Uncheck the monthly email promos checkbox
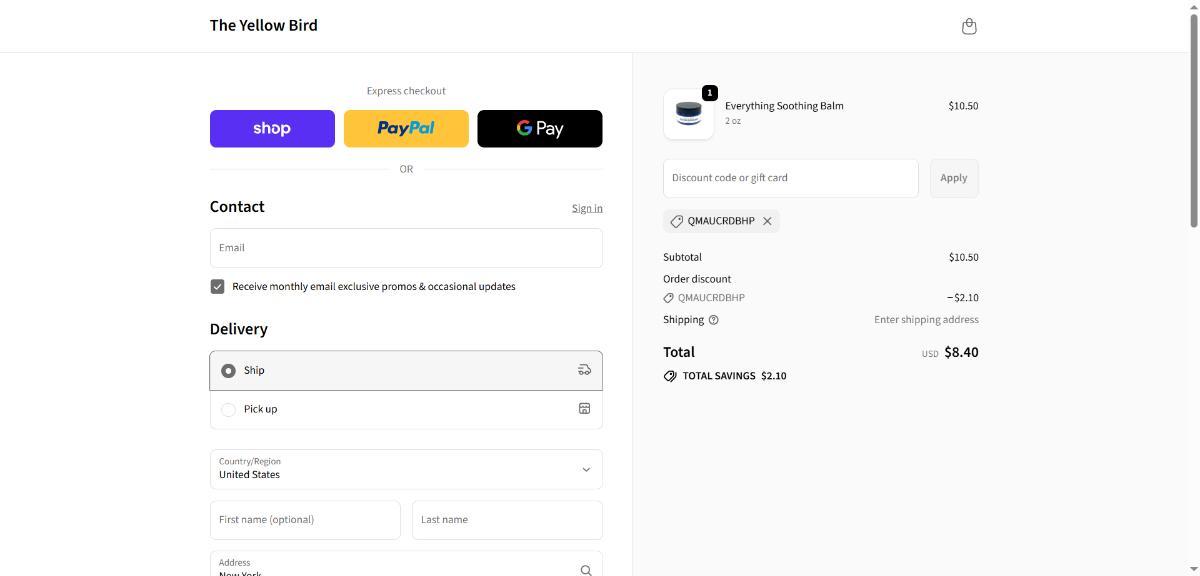The height and width of the screenshot is (576, 1200). click(x=217, y=286)
